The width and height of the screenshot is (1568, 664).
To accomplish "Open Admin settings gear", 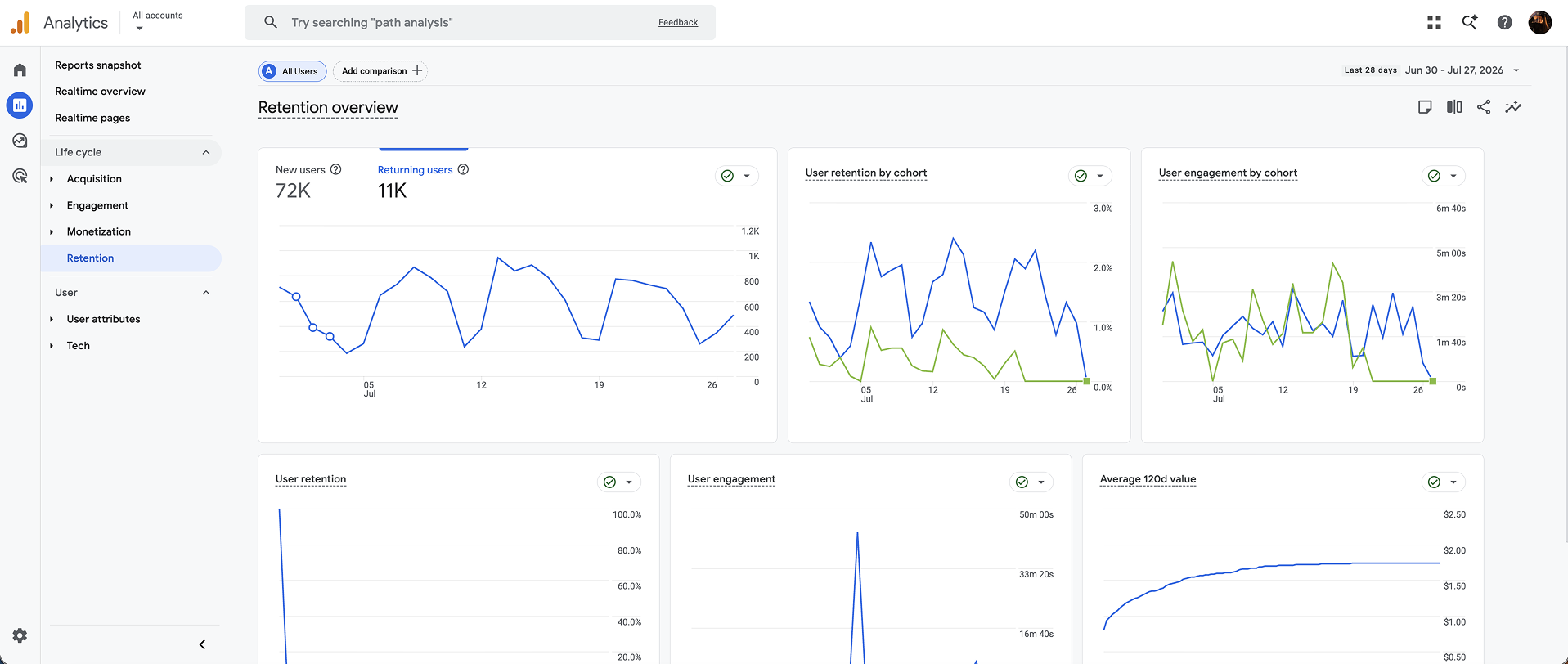I will pyautogui.click(x=20, y=635).
